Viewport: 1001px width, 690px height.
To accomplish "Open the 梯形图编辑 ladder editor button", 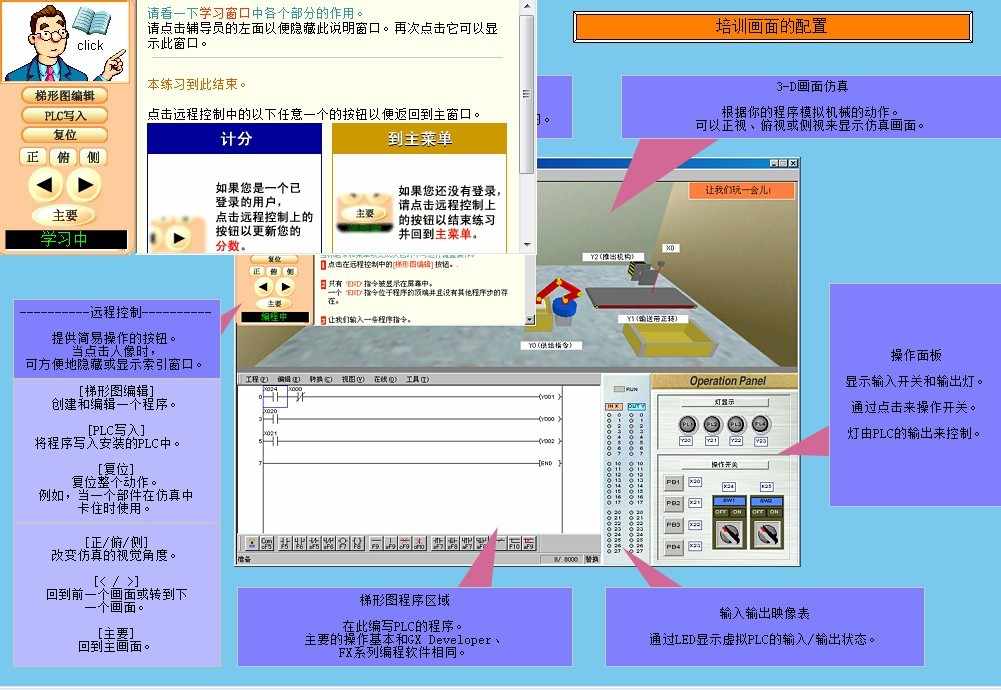I will coord(64,95).
